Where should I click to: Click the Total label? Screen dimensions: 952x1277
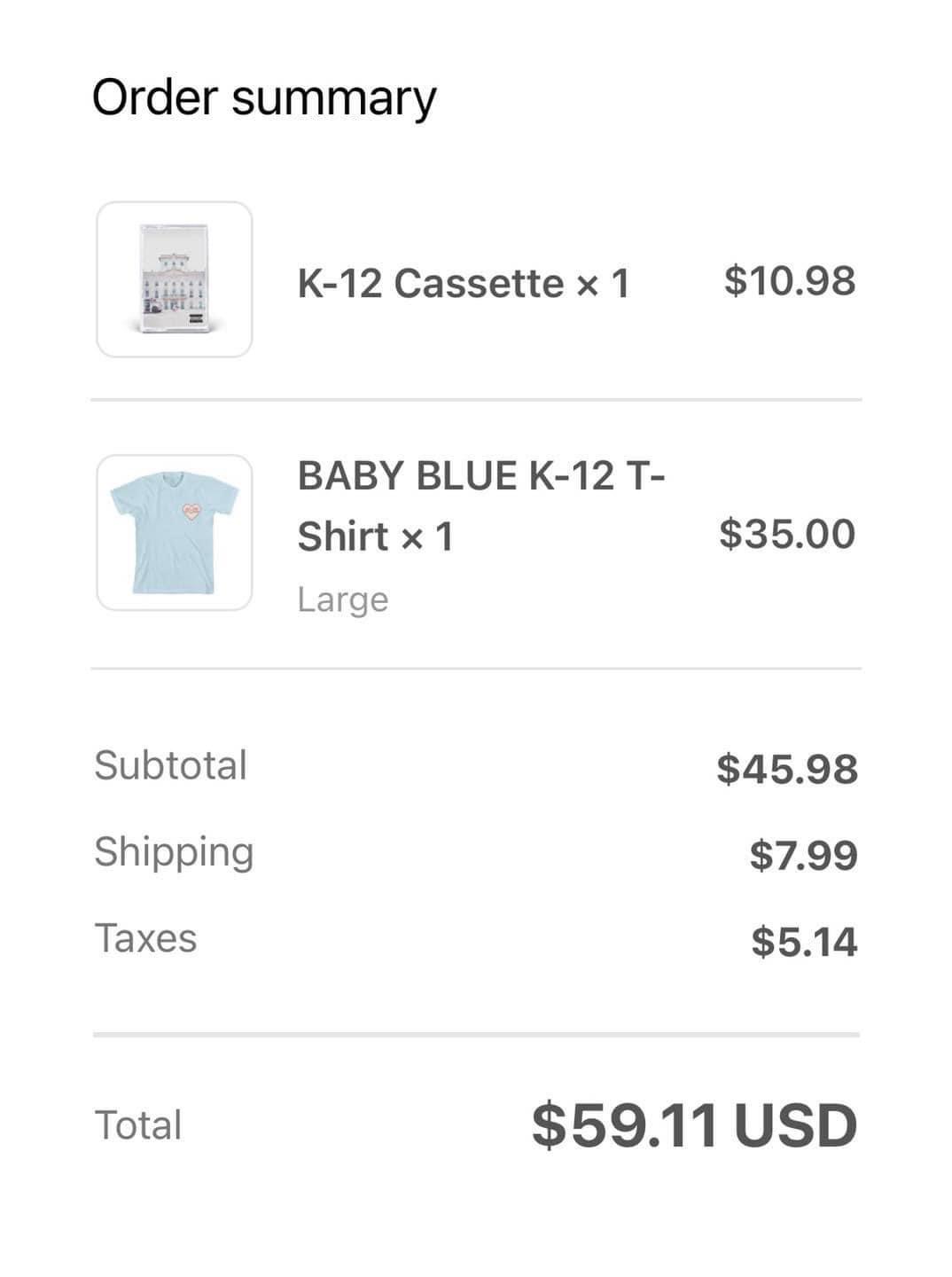pos(138,1125)
